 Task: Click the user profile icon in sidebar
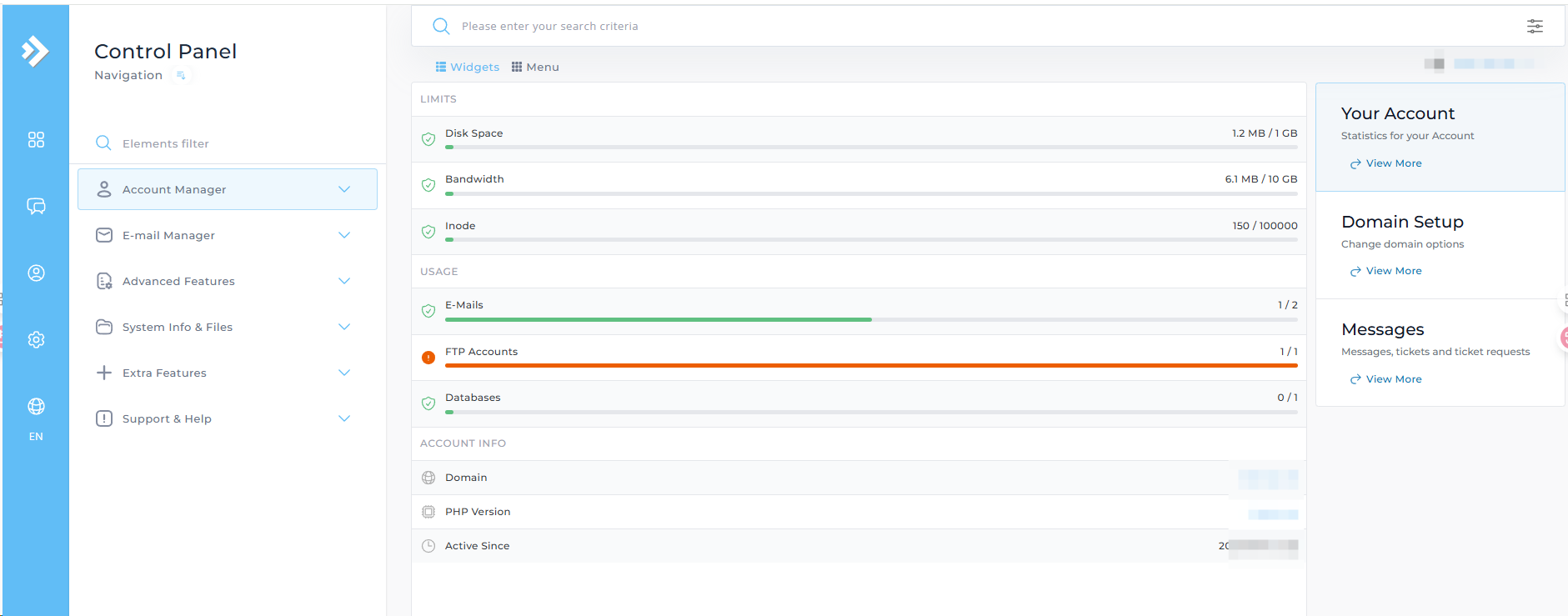(x=36, y=273)
